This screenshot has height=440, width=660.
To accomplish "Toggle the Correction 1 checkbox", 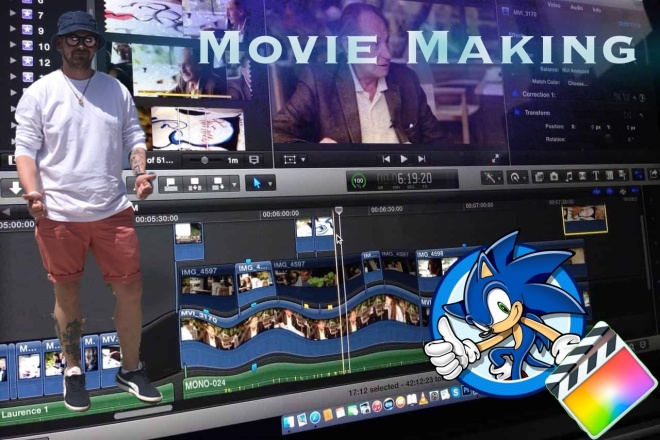I will [515, 94].
